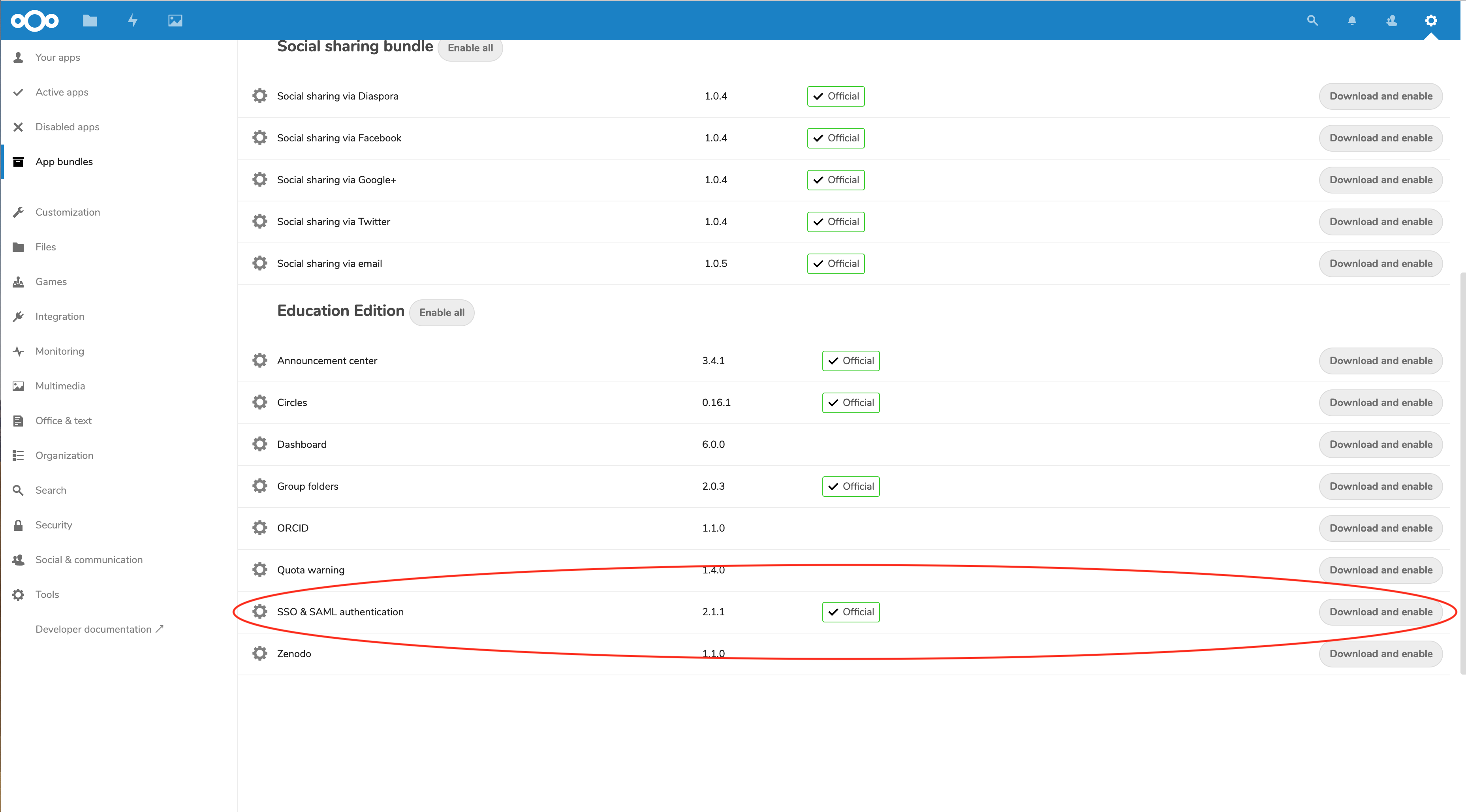The width and height of the screenshot is (1466, 812).
Task: Open the Files app from the top bar
Action: point(89,21)
